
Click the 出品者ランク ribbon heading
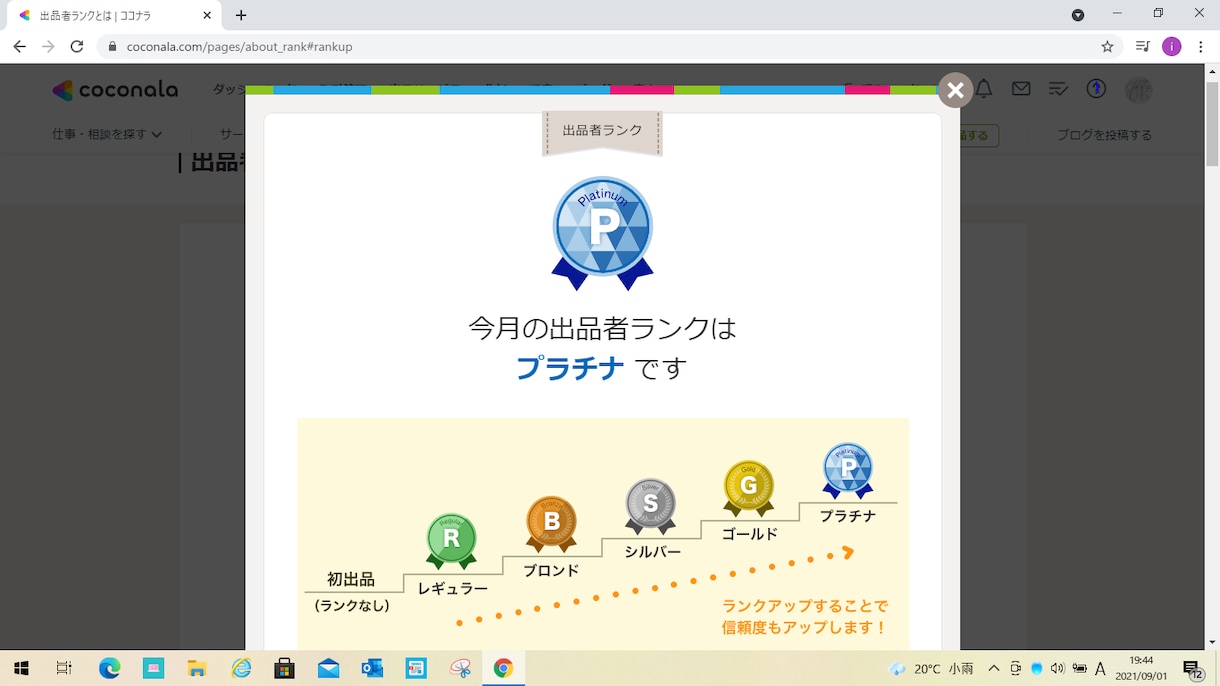pos(602,133)
